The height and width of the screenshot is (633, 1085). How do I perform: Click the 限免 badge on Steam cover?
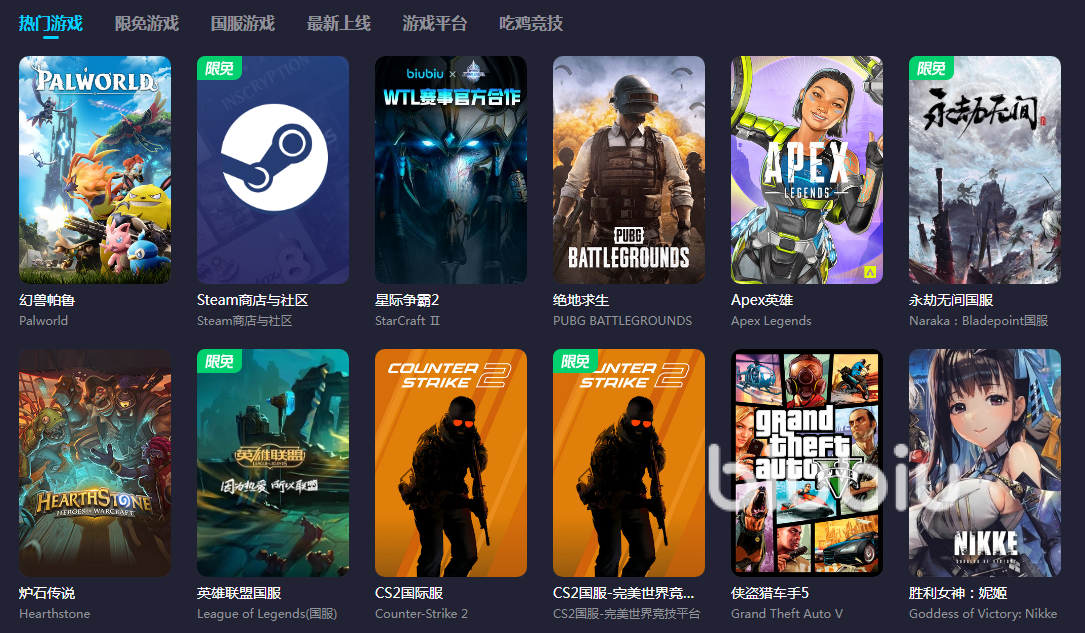coord(219,68)
